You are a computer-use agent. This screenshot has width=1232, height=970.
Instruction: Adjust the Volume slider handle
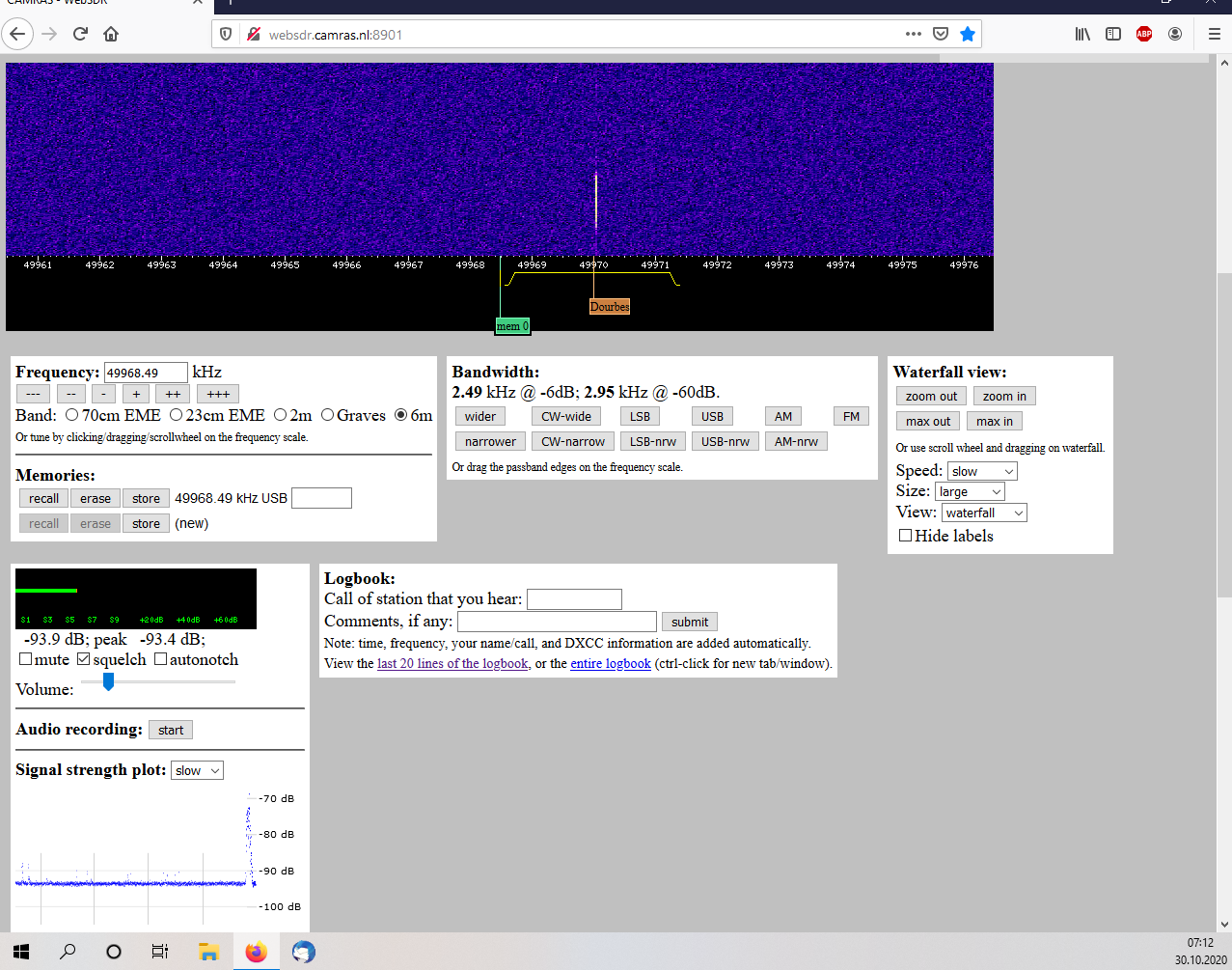(x=109, y=681)
